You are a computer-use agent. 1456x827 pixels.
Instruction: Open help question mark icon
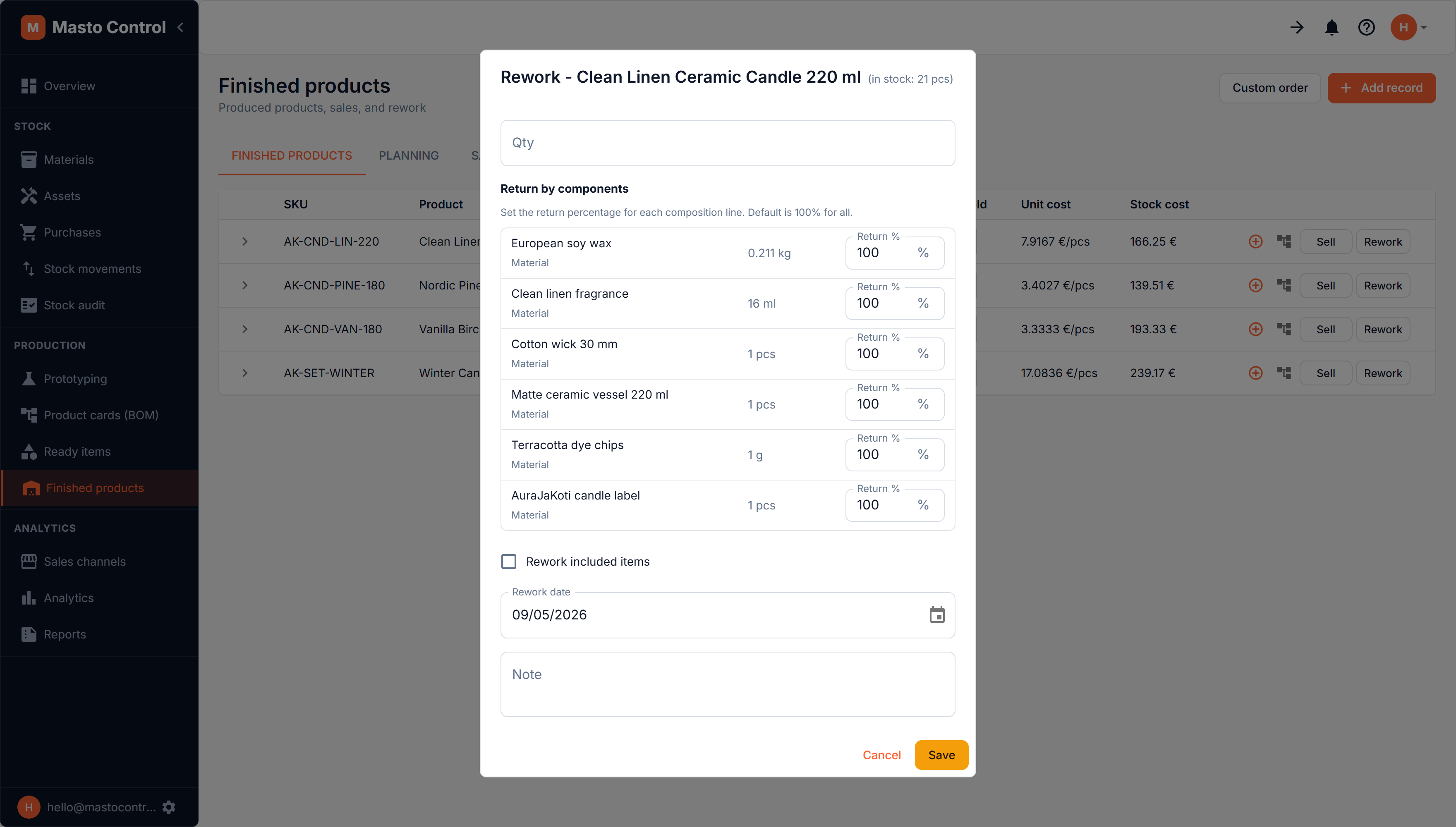[1366, 27]
